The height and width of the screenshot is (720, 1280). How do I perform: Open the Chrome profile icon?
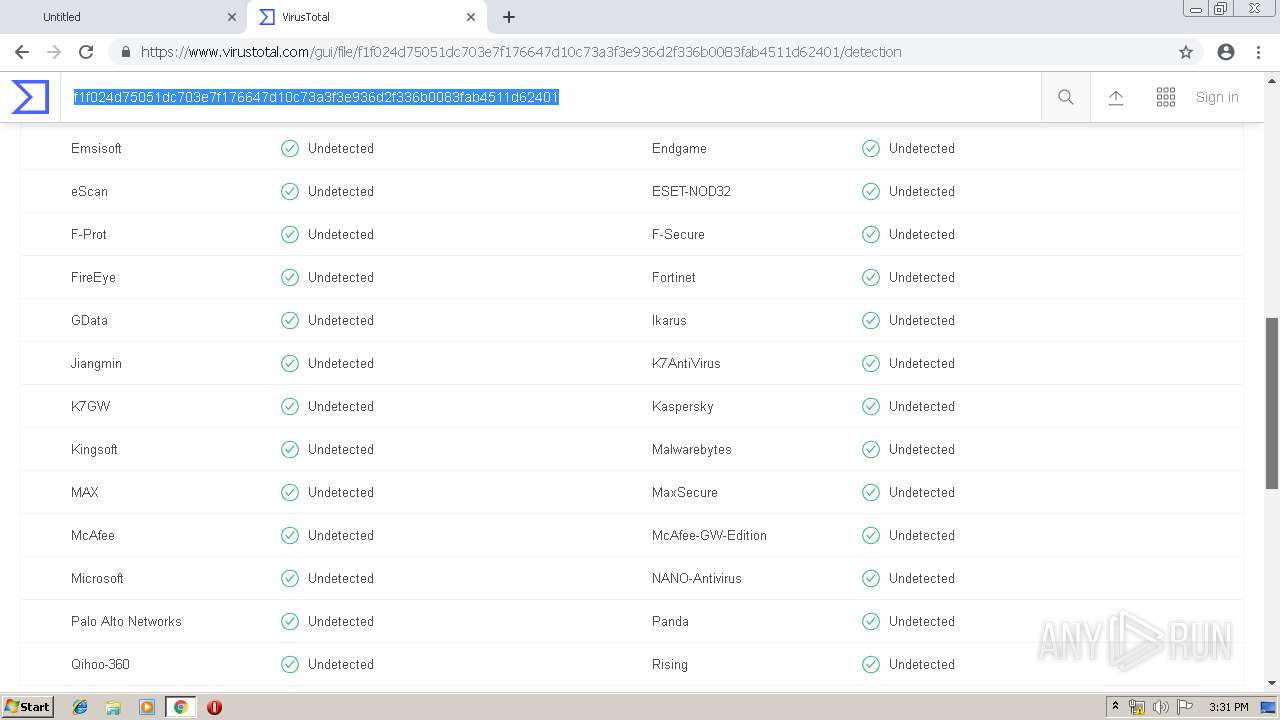[1226, 52]
